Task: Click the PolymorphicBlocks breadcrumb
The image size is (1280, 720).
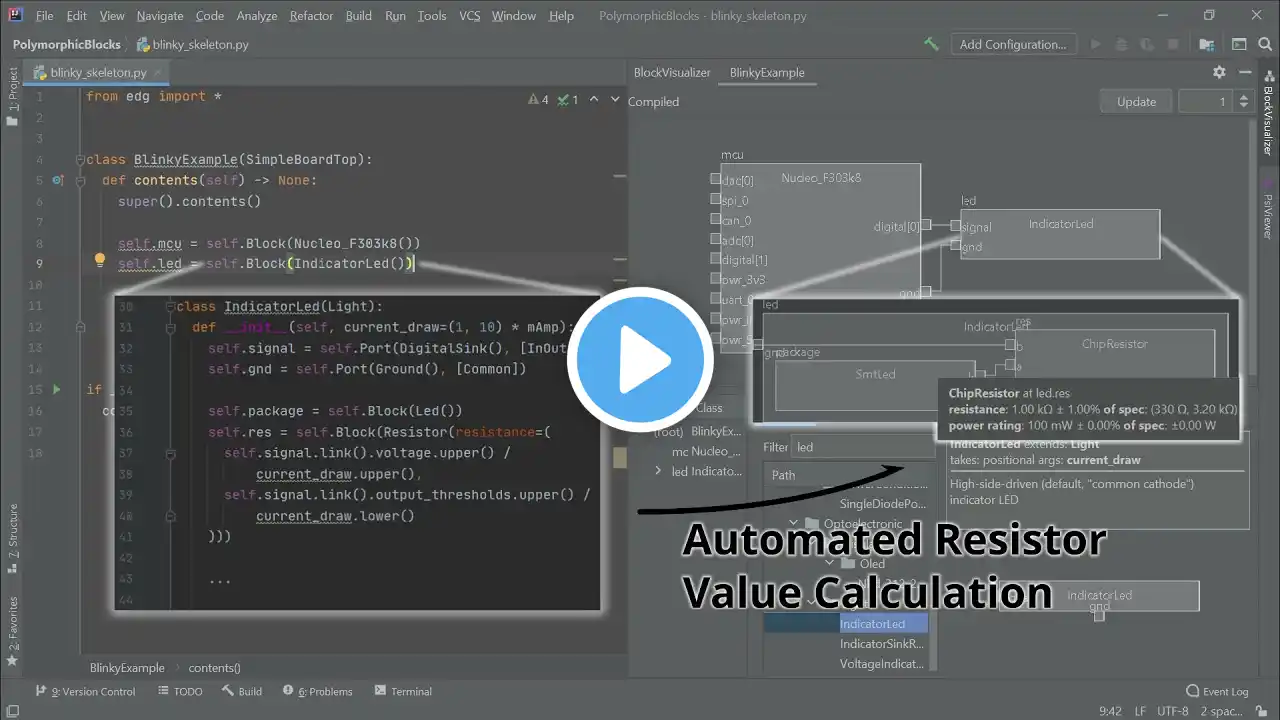Action: 67,44
